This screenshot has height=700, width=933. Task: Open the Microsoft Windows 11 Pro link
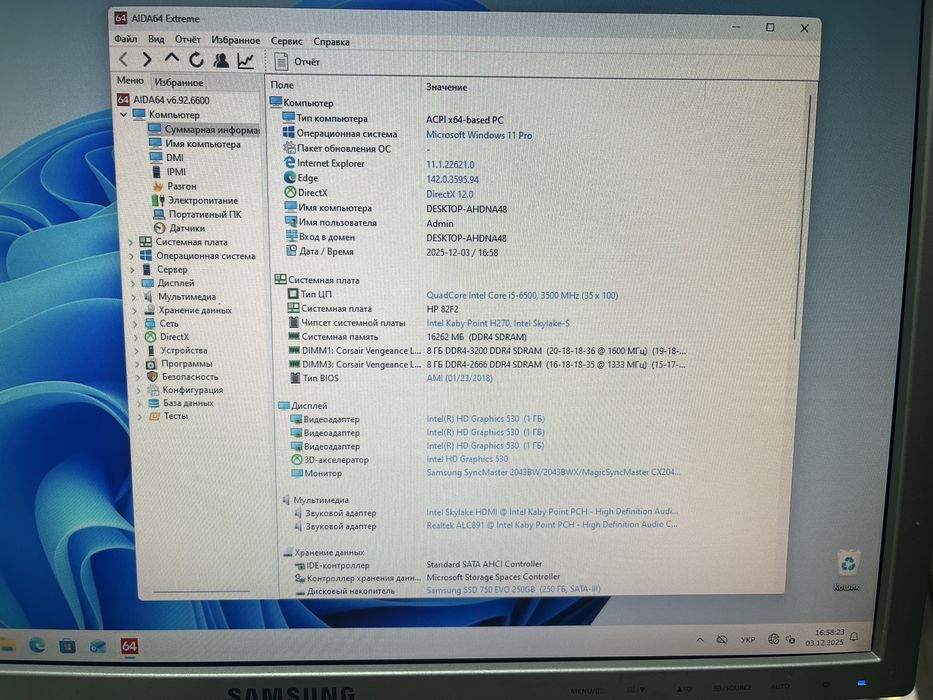(479, 135)
